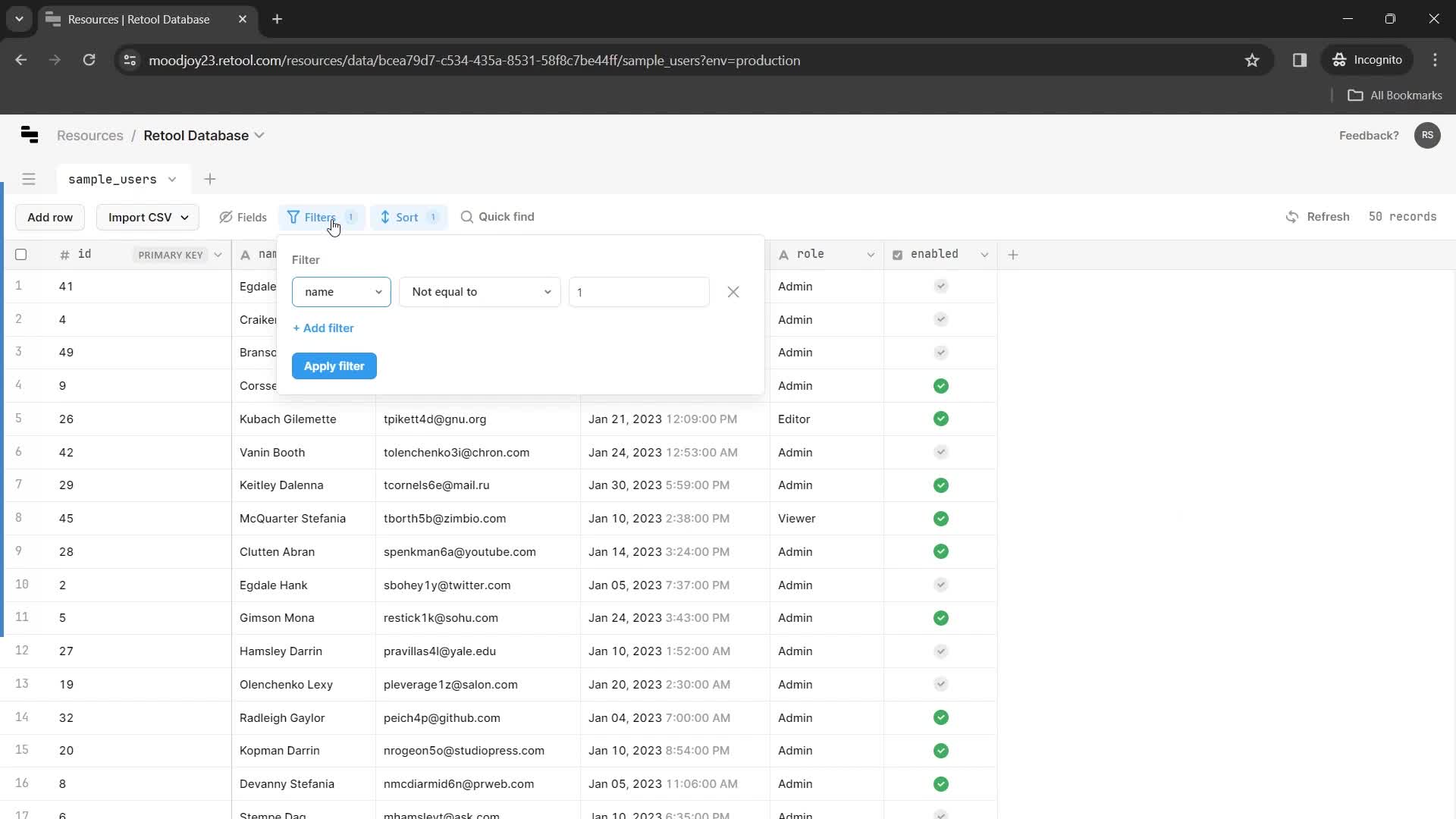
Task: Select the 'Viewer' role cell
Action: coord(827,519)
